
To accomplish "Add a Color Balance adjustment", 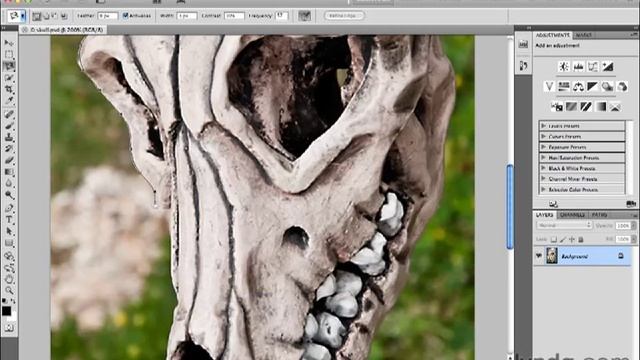I will (x=578, y=86).
